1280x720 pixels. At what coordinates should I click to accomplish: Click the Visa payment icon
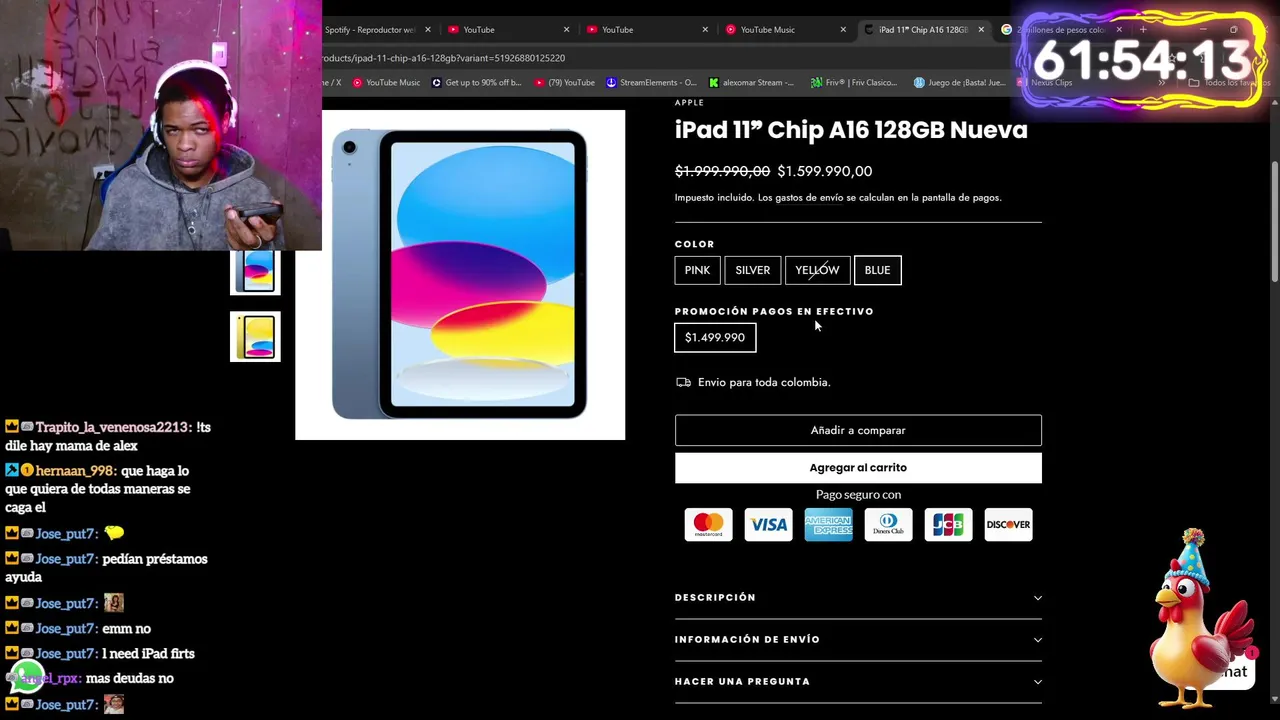point(768,525)
